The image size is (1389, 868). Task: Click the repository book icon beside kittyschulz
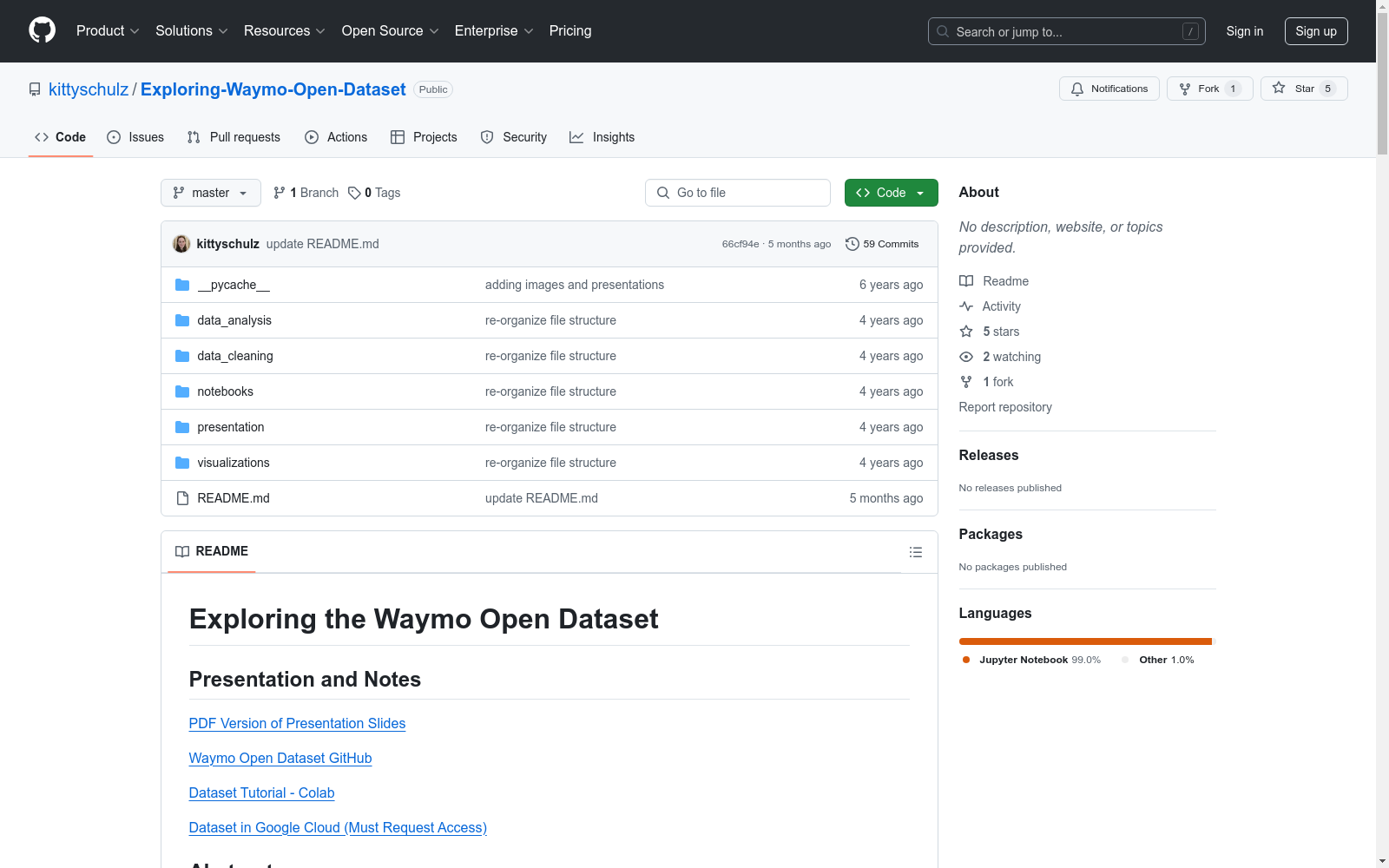point(35,89)
